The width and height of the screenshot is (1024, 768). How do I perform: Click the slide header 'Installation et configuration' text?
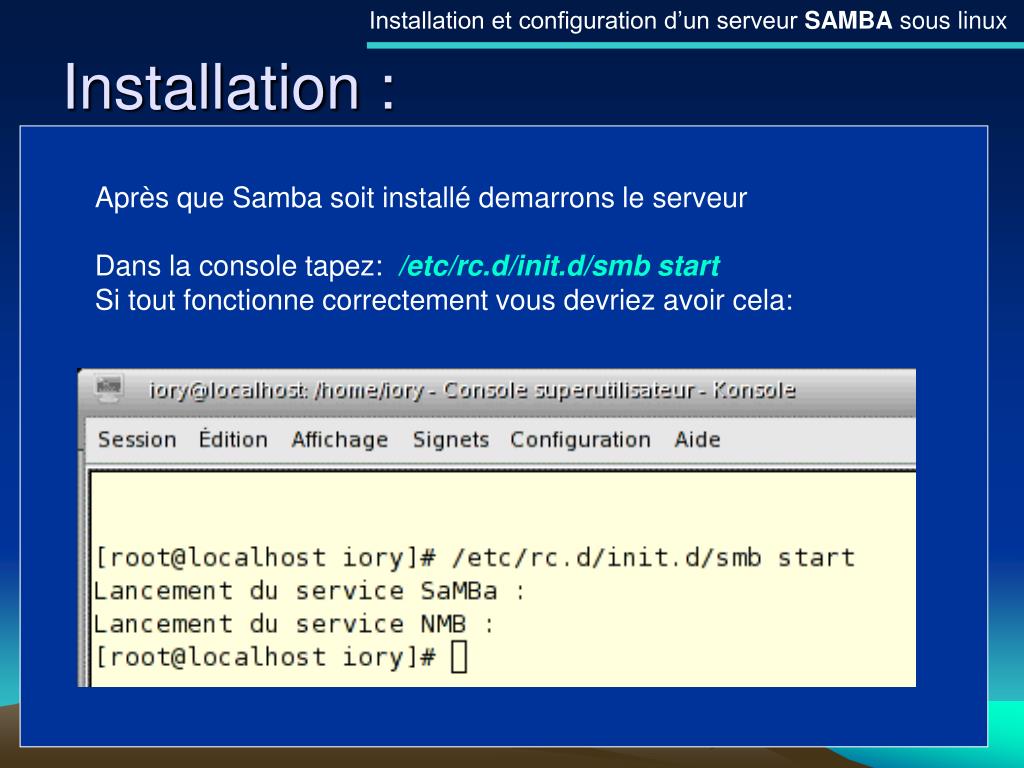(x=688, y=21)
